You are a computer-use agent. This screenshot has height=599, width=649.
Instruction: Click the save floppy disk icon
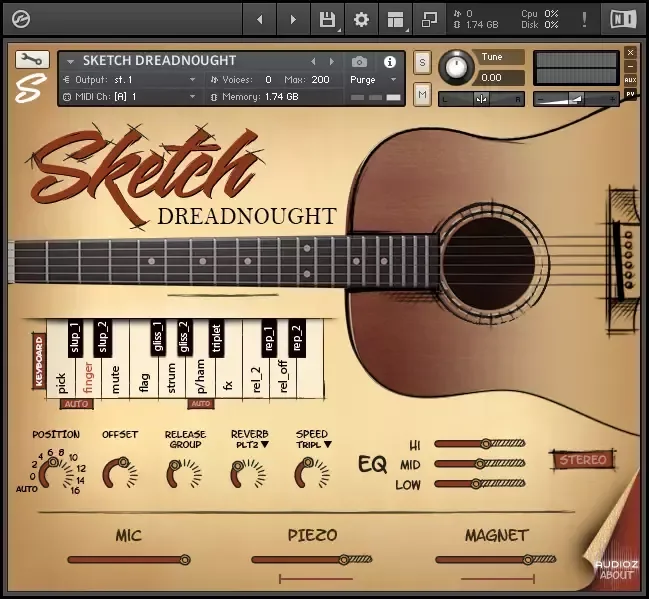click(327, 19)
